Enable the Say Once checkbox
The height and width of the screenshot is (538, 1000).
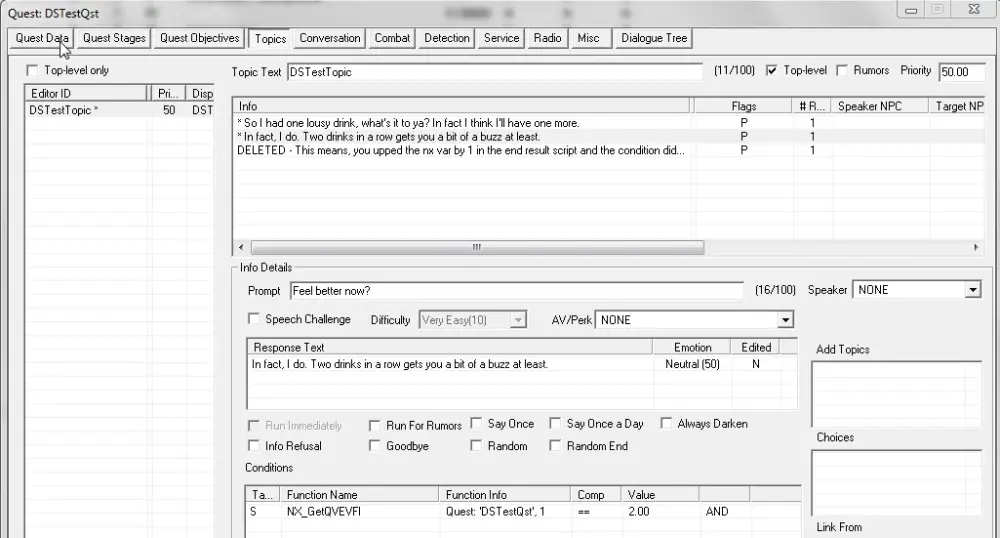point(476,423)
